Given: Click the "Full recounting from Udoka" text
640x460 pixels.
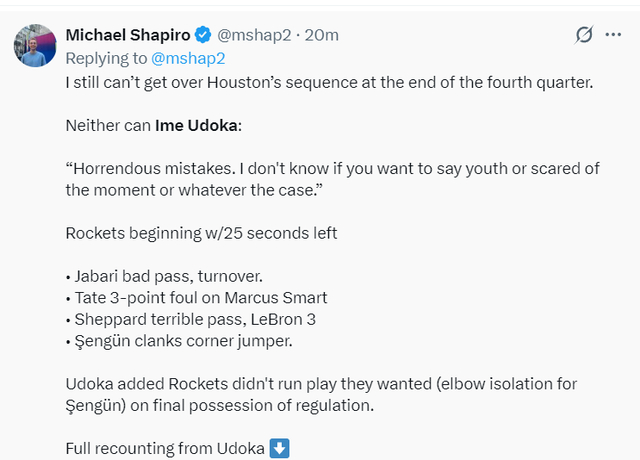Looking at the screenshot, I should 166,448.
